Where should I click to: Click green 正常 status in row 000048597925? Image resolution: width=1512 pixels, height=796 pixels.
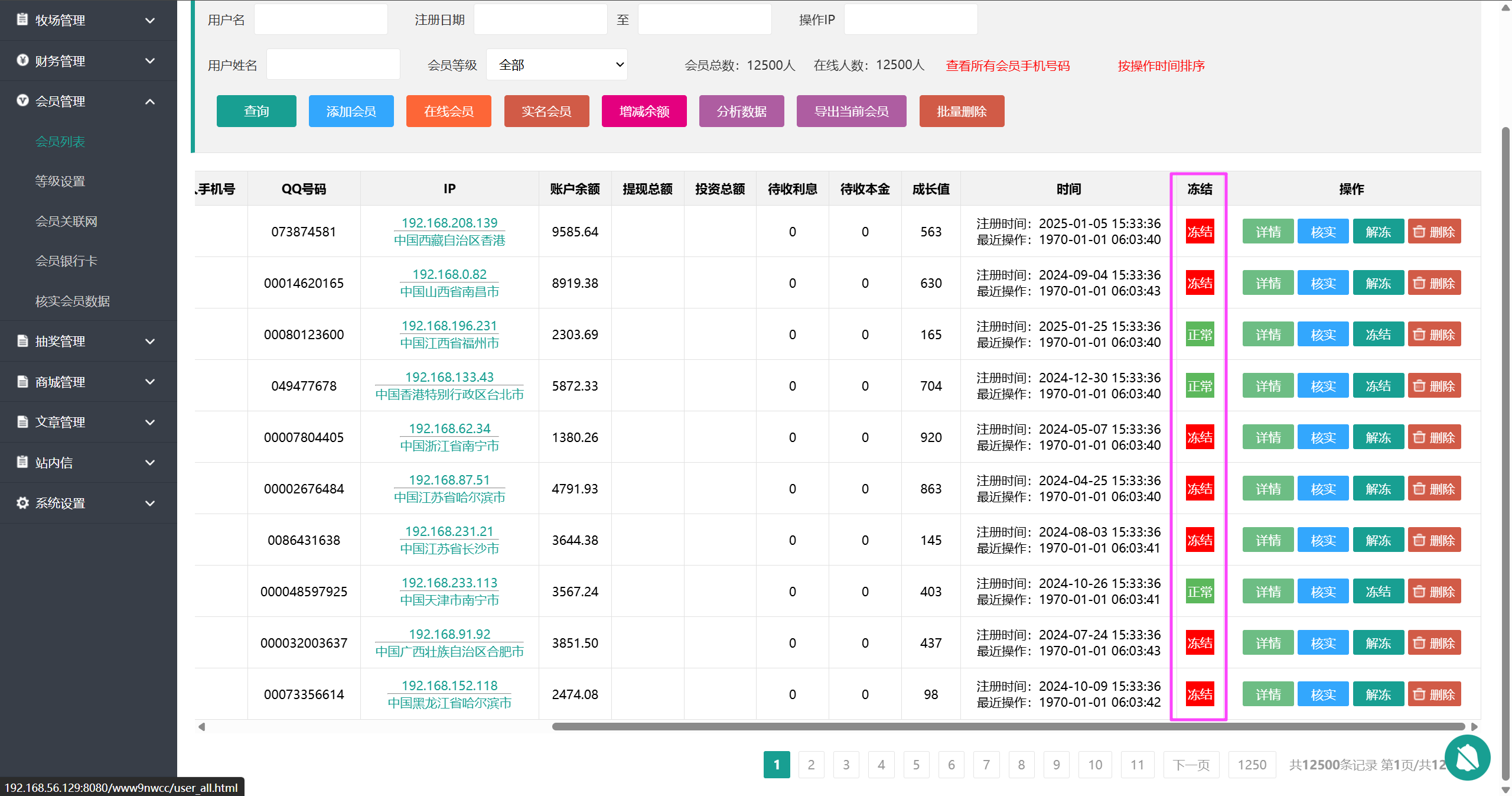coord(1200,592)
